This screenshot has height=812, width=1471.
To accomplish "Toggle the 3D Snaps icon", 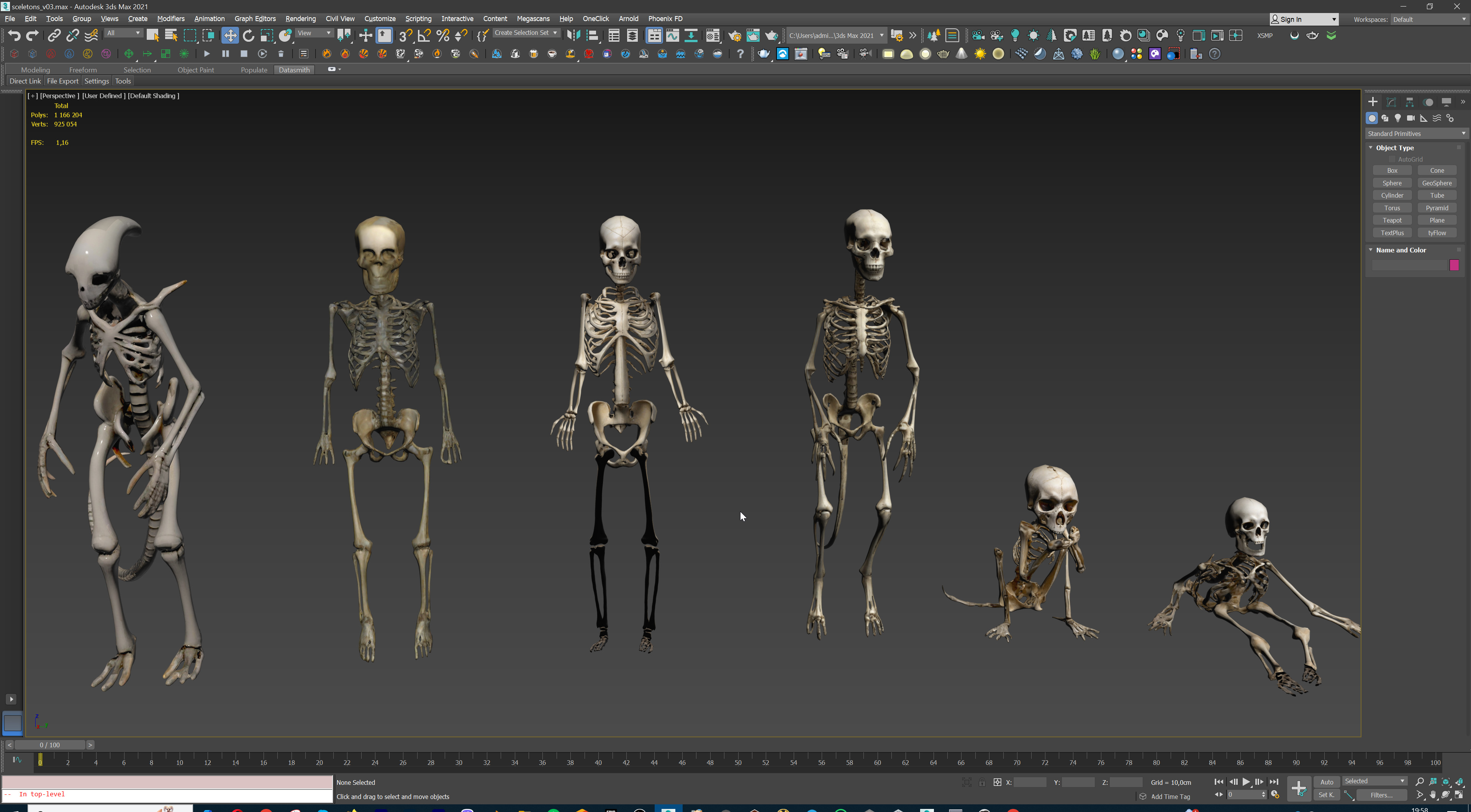I will (x=405, y=35).
